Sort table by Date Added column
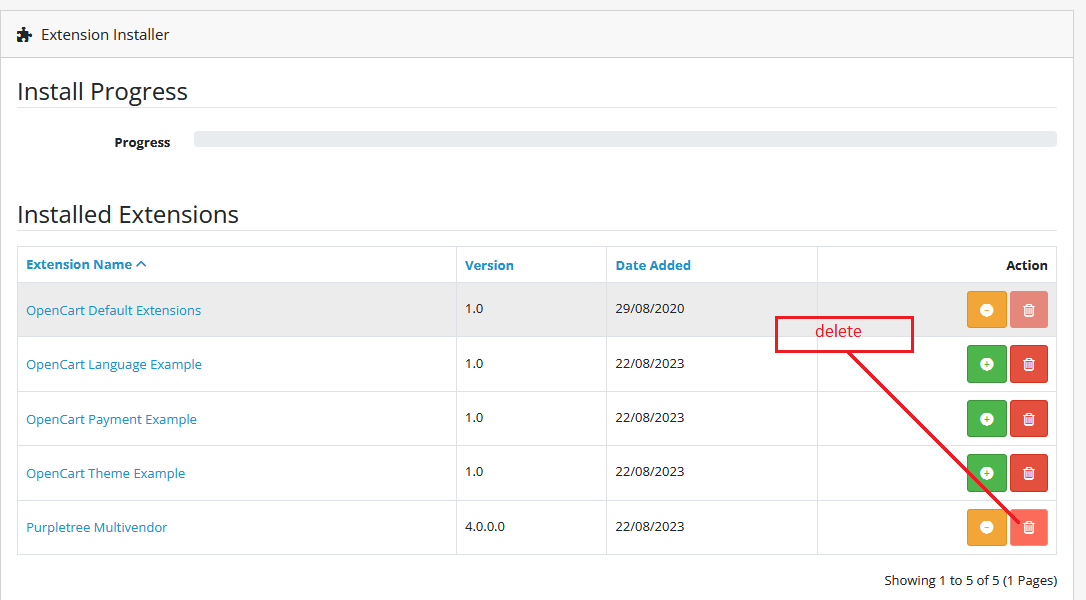 [653, 265]
